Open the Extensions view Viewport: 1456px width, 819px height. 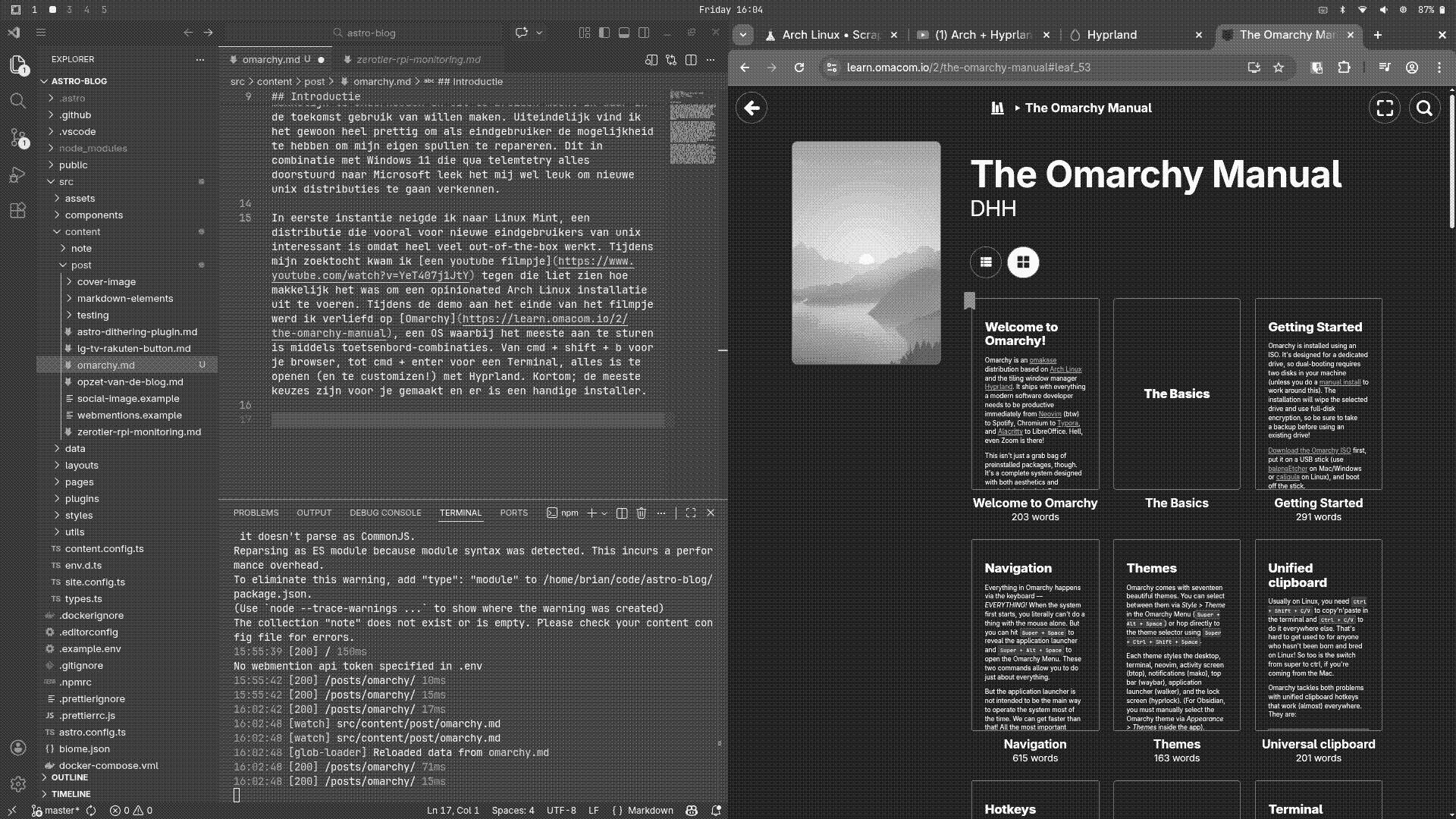(x=17, y=212)
